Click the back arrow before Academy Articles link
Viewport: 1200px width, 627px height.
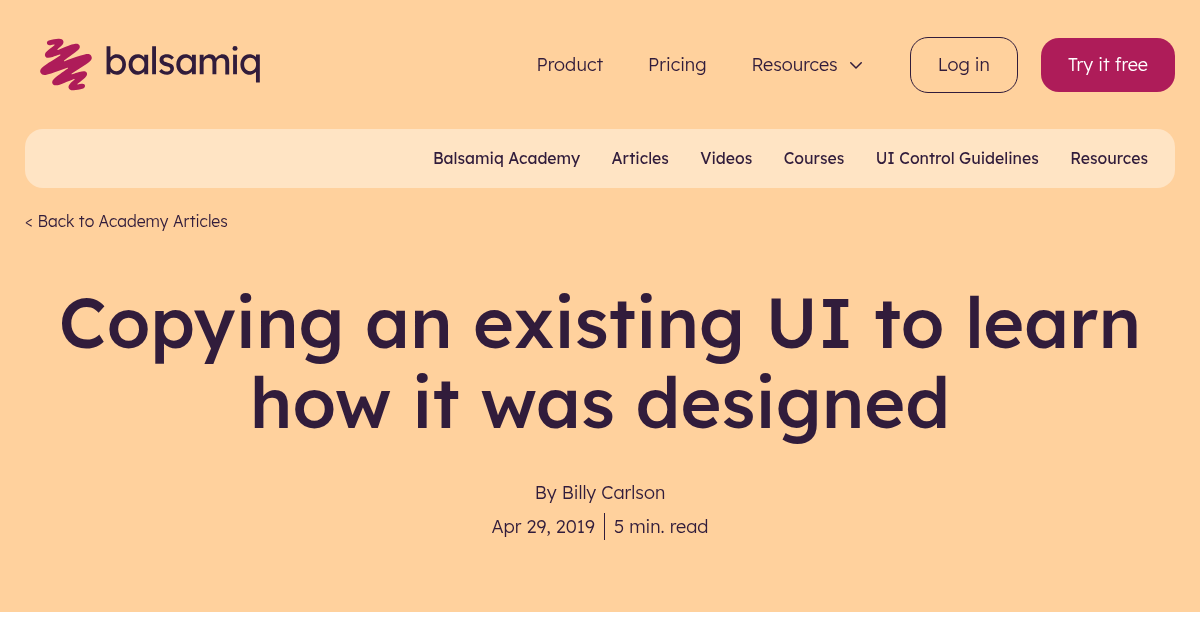point(28,221)
